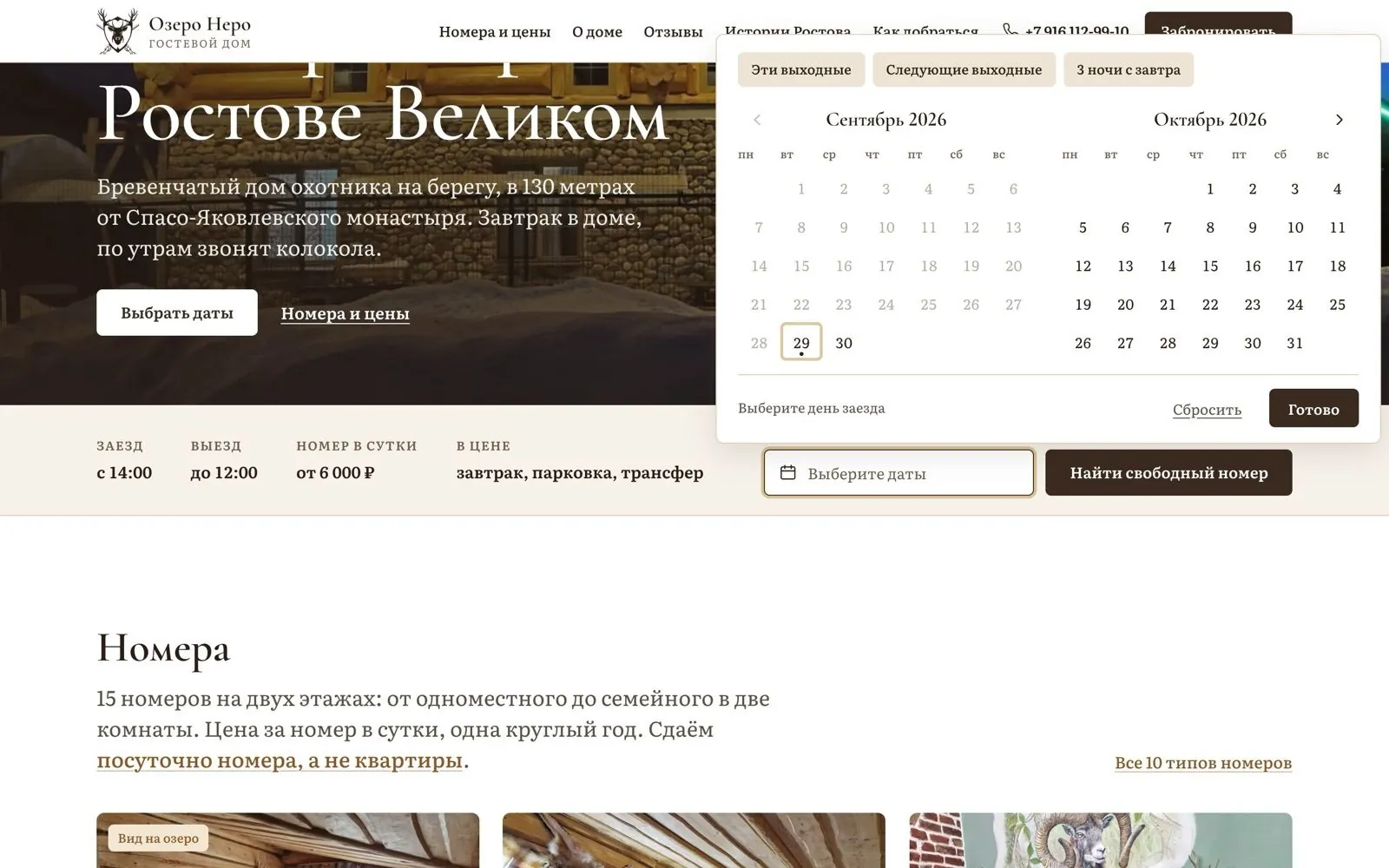This screenshot has width=1389, height=868.
Task: Open the 'Все 10 типов номеров' link
Action: [x=1203, y=762]
